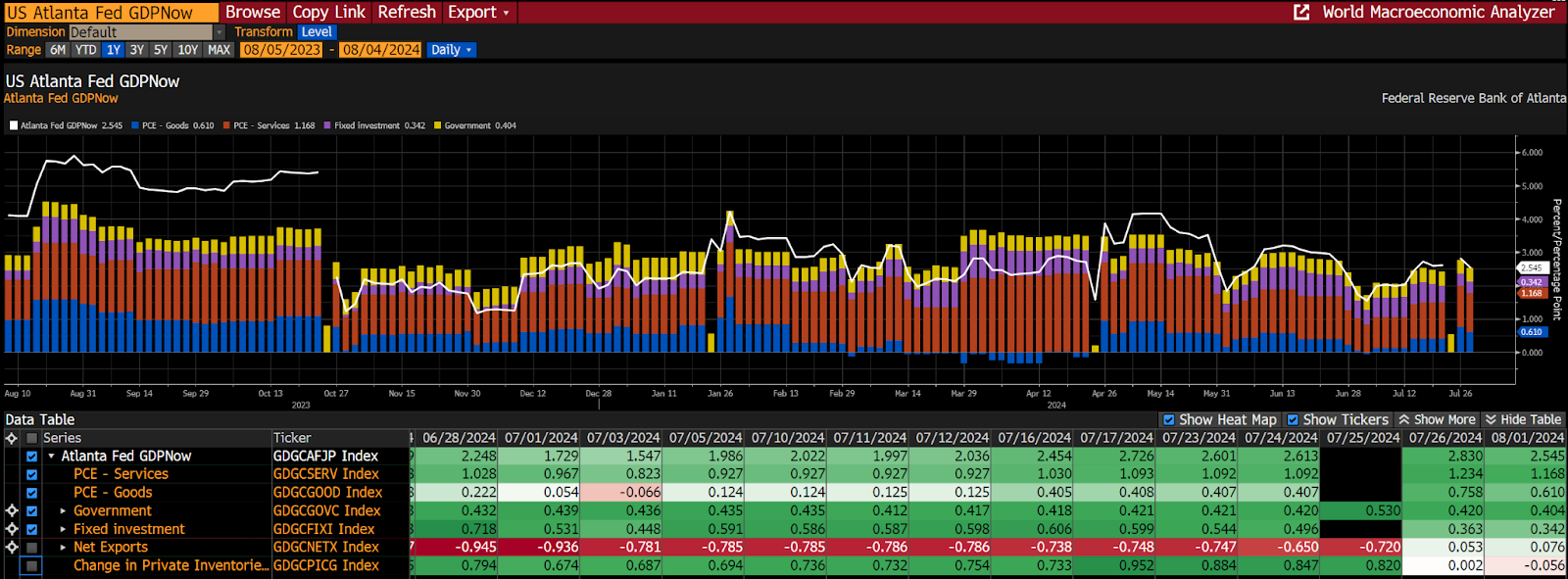
Task: Select the YTD range tab
Action: (x=86, y=50)
